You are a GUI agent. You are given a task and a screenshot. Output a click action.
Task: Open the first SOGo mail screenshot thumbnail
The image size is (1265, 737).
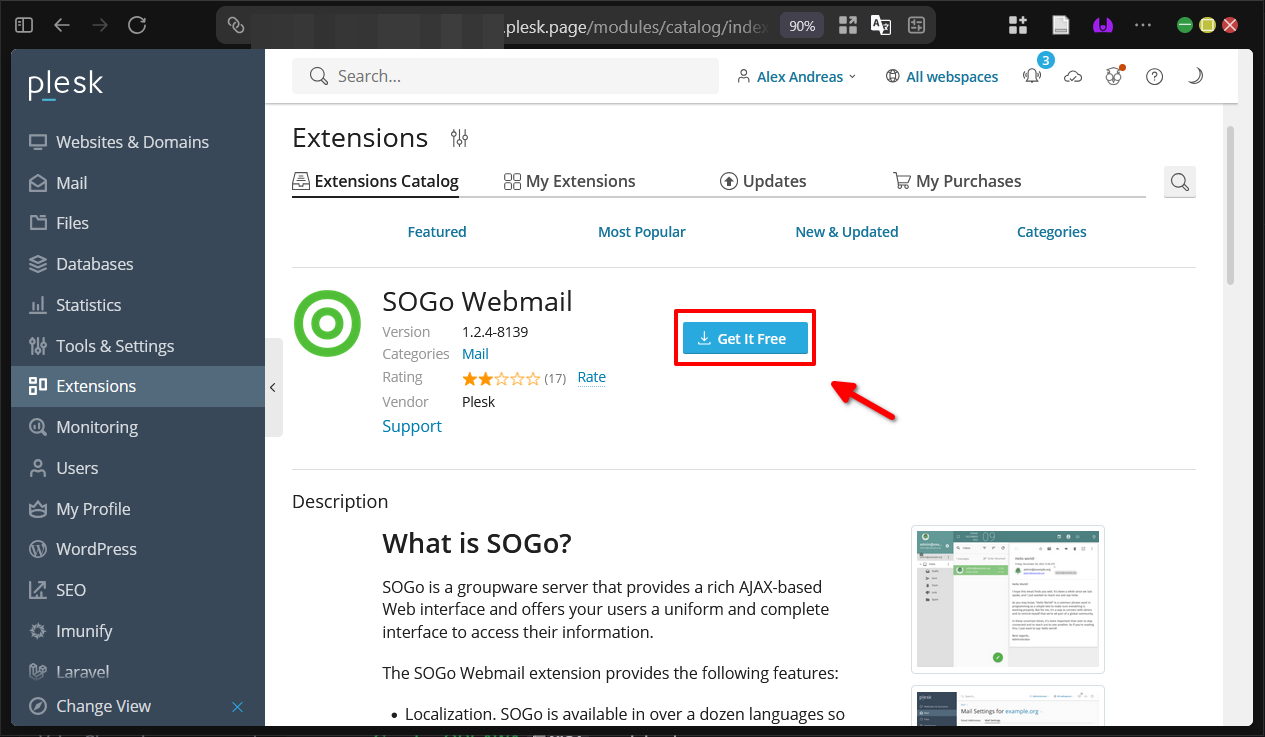tap(1008, 599)
